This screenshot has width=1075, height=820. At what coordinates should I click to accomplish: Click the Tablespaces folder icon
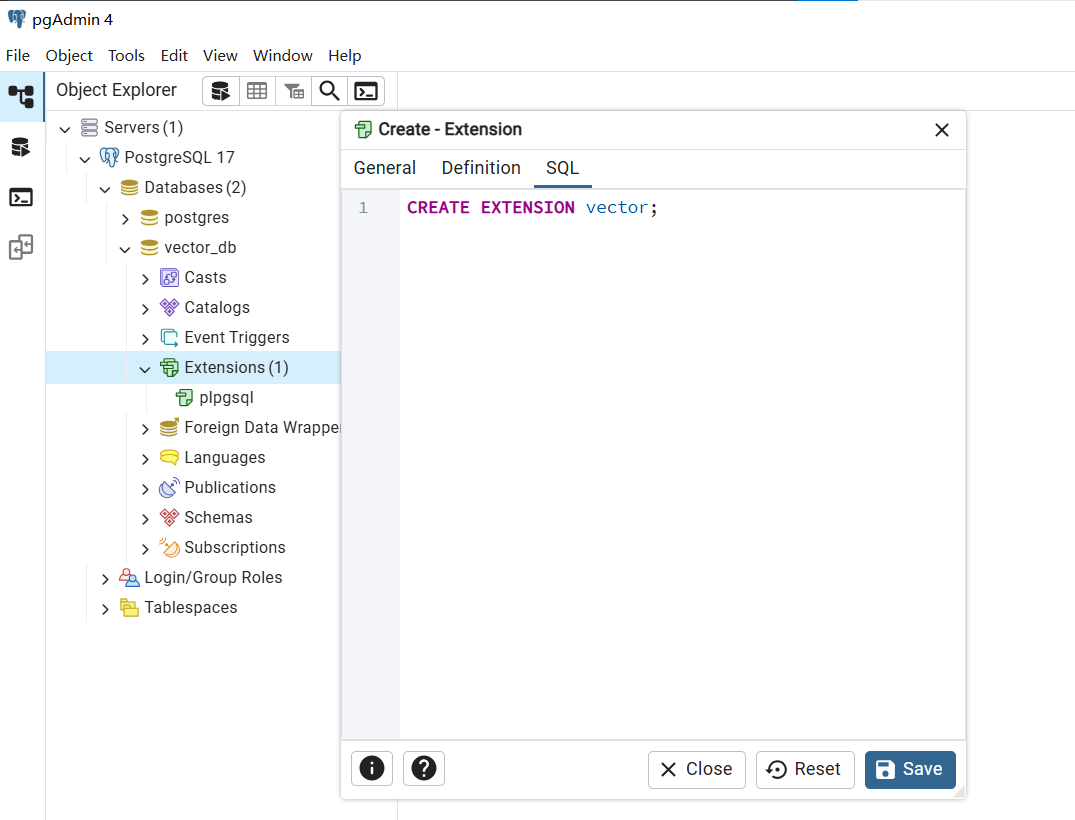(x=129, y=607)
